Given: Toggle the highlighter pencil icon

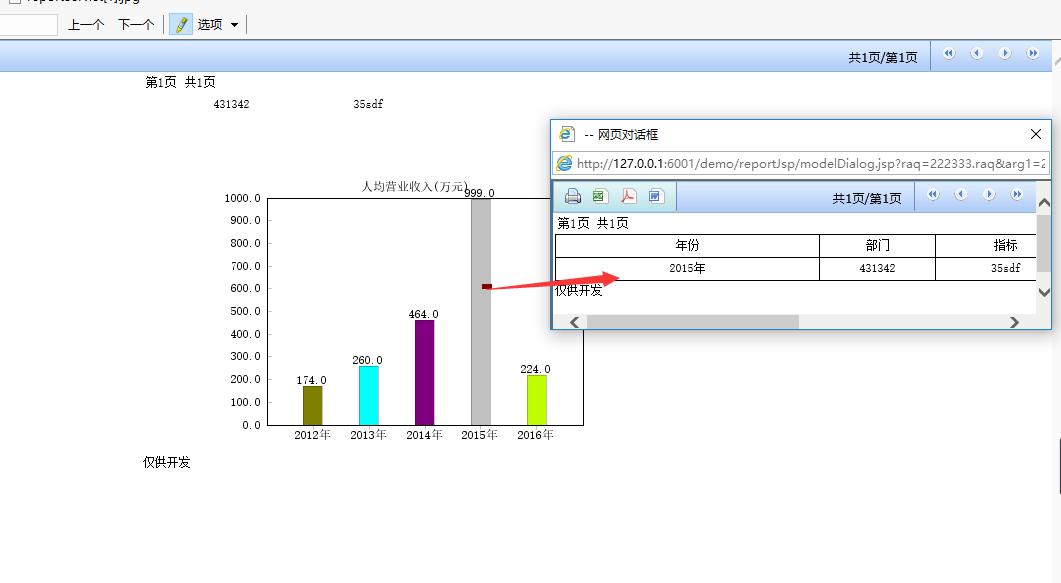Looking at the screenshot, I should pyautogui.click(x=181, y=24).
